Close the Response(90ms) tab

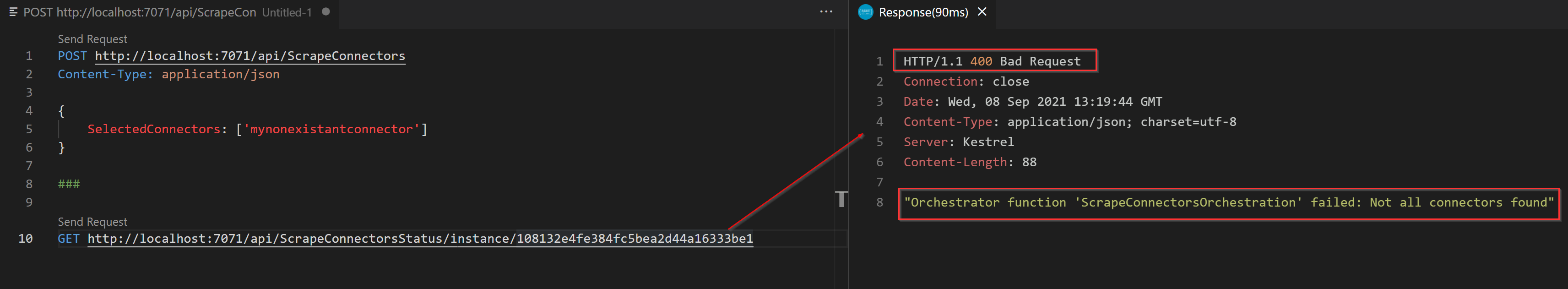(x=982, y=12)
